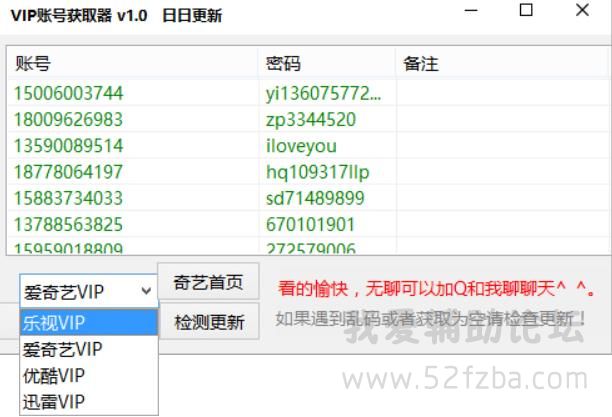Pick 优酷VIP from the dropdown list
Image resolution: width=612 pixels, height=417 pixels.
89,376
